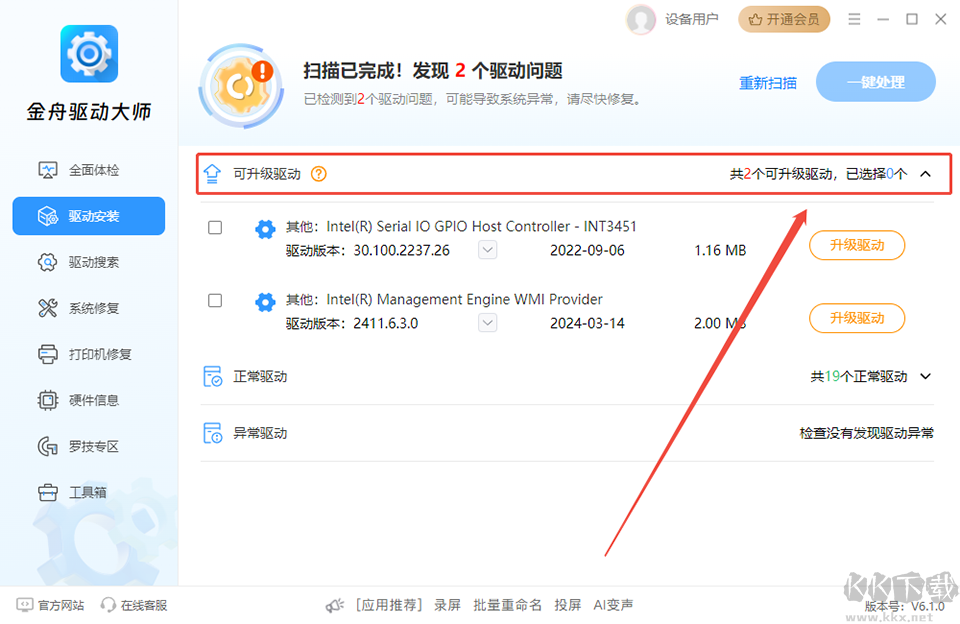Click the 金舟驱动大师 app logo
Viewport: 960px width, 624px height.
(x=89, y=53)
